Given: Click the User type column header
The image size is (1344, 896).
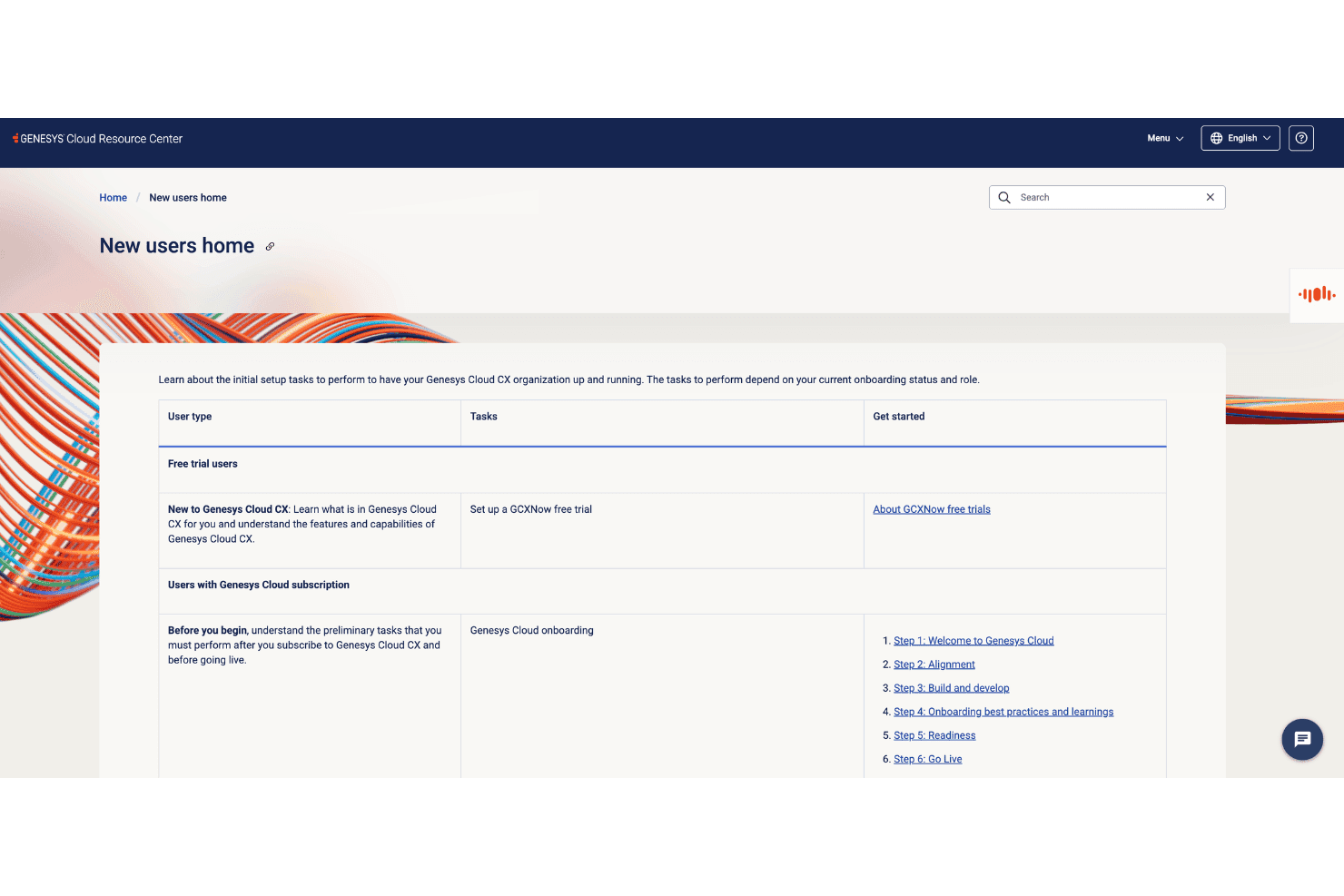Looking at the screenshot, I should (x=190, y=417).
